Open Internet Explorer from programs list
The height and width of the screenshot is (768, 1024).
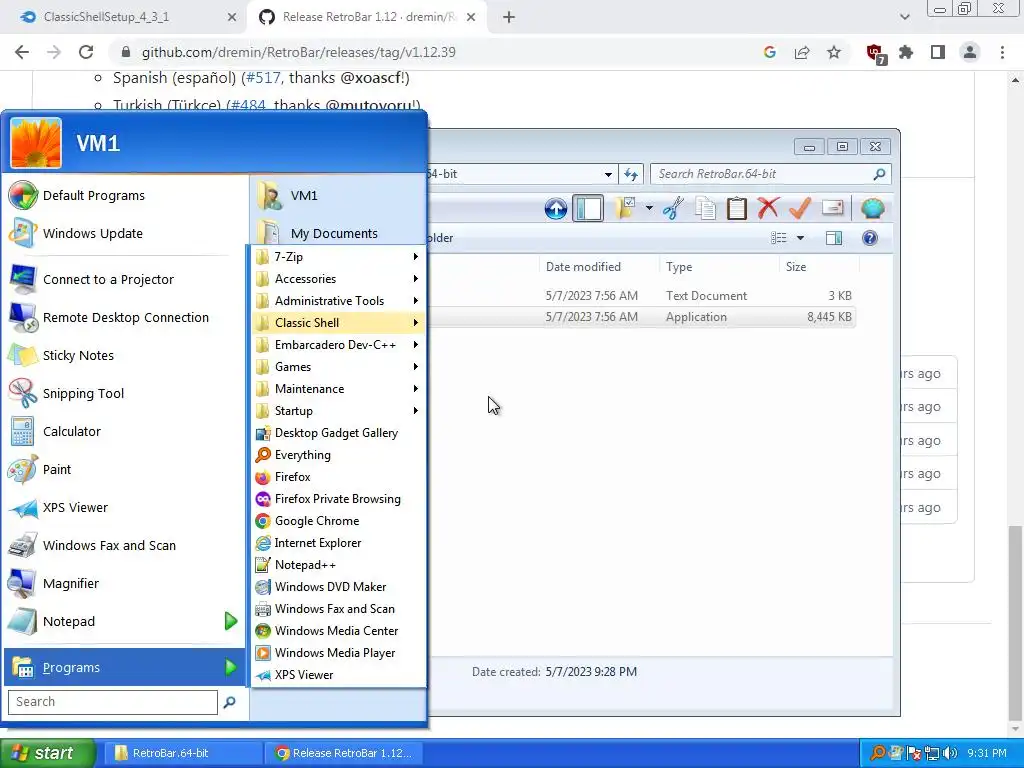point(338,543)
